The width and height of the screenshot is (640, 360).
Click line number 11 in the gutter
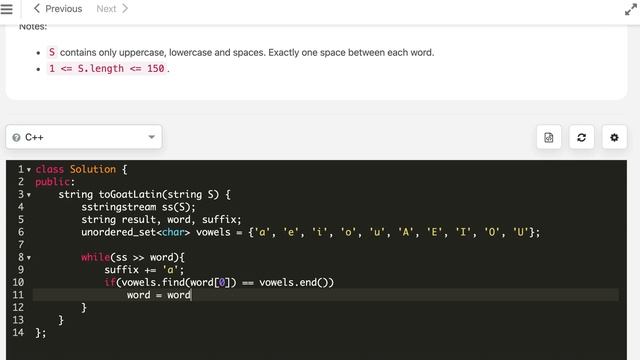click(x=18, y=295)
